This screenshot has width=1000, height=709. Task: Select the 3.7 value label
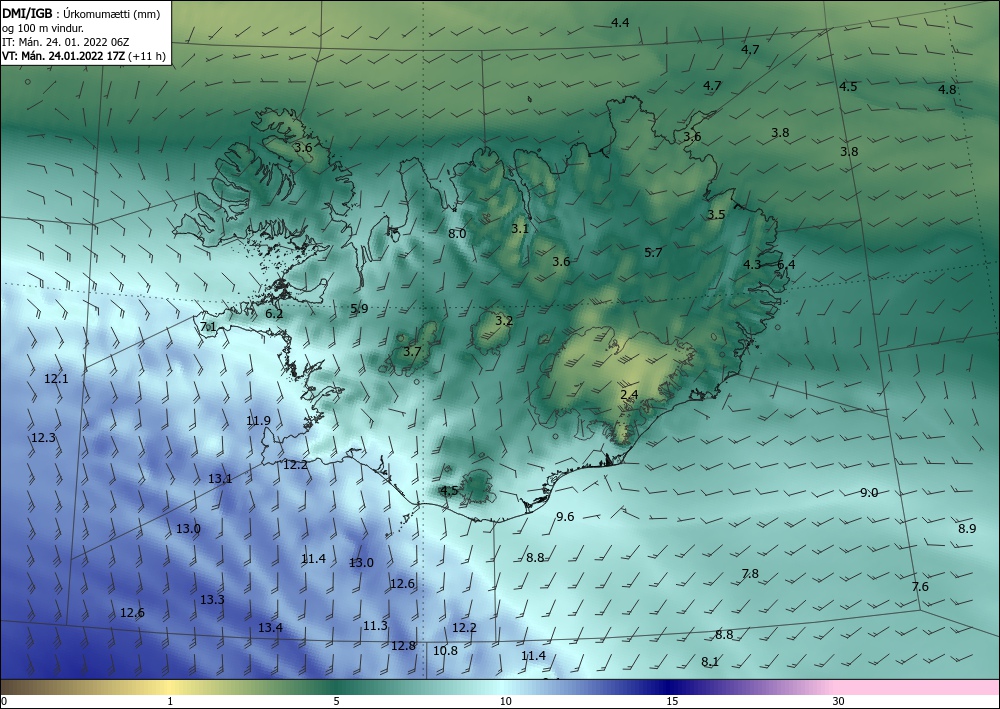pos(412,351)
